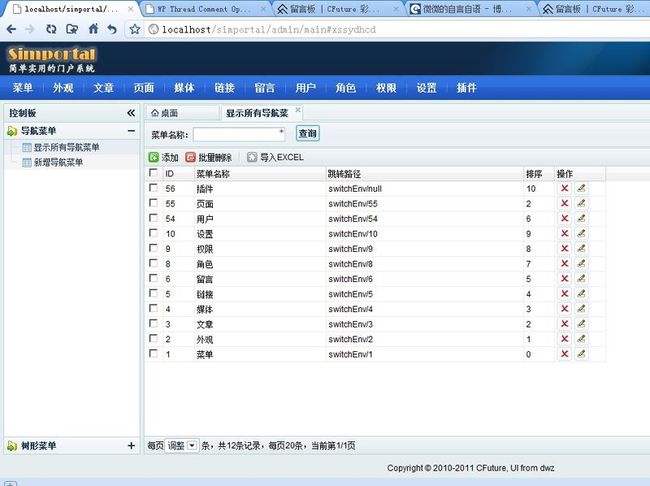Check the box for row ID 56

pyautogui.click(x=153, y=188)
